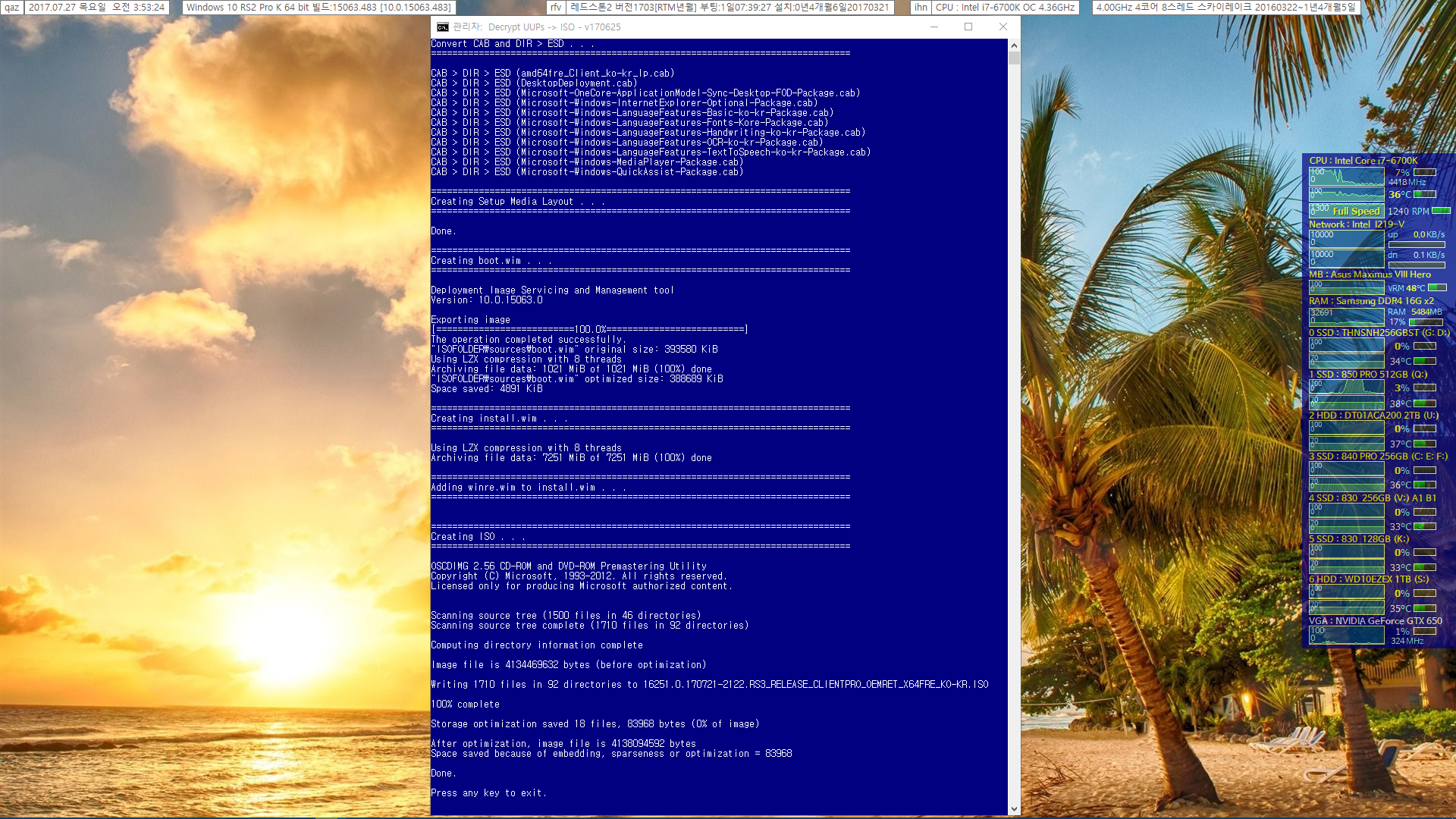Image resolution: width=1456 pixels, height=819 pixels.
Task: Minimize the Decrypt UUPs console window
Action: tap(934, 27)
